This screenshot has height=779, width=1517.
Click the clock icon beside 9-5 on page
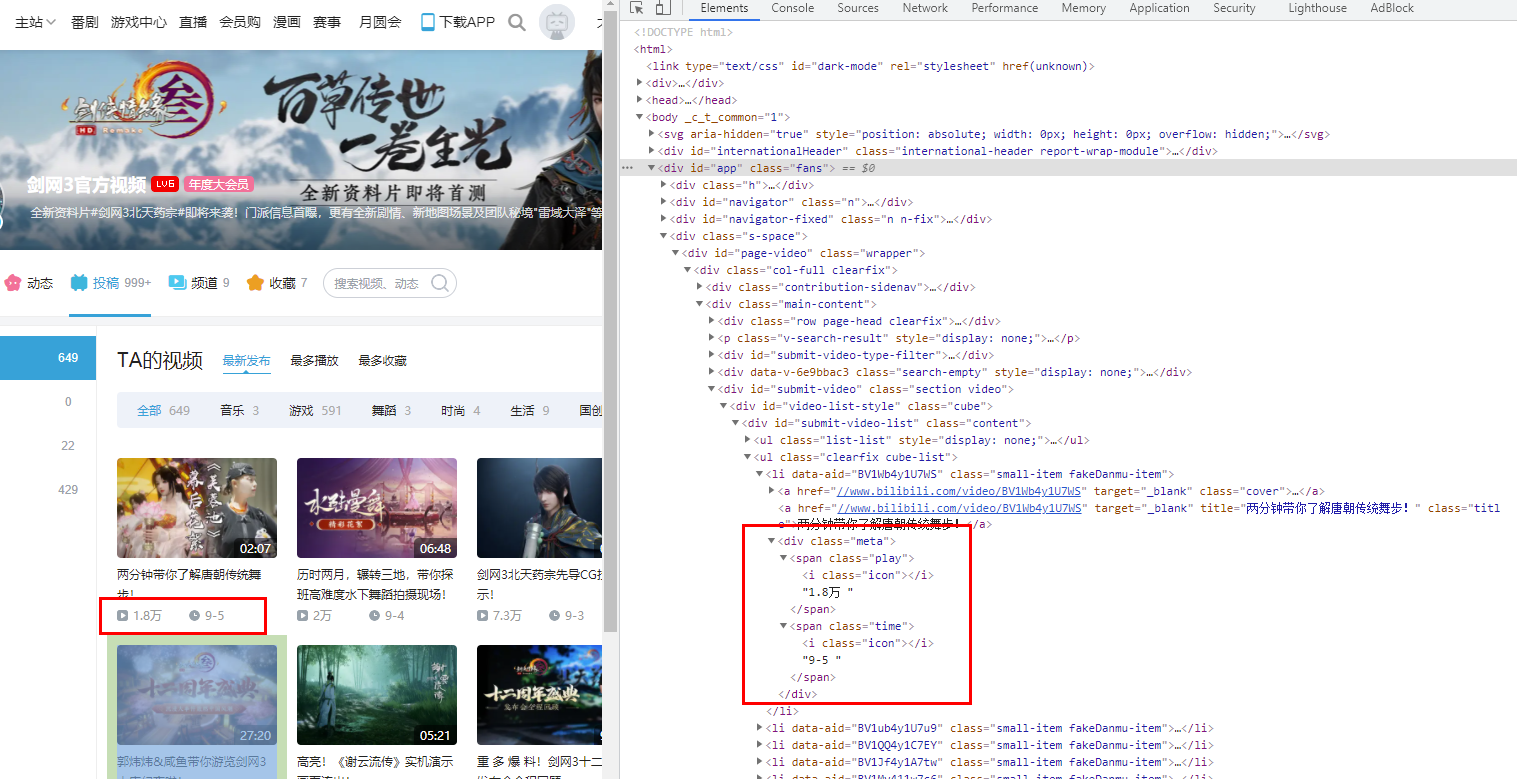pos(194,615)
